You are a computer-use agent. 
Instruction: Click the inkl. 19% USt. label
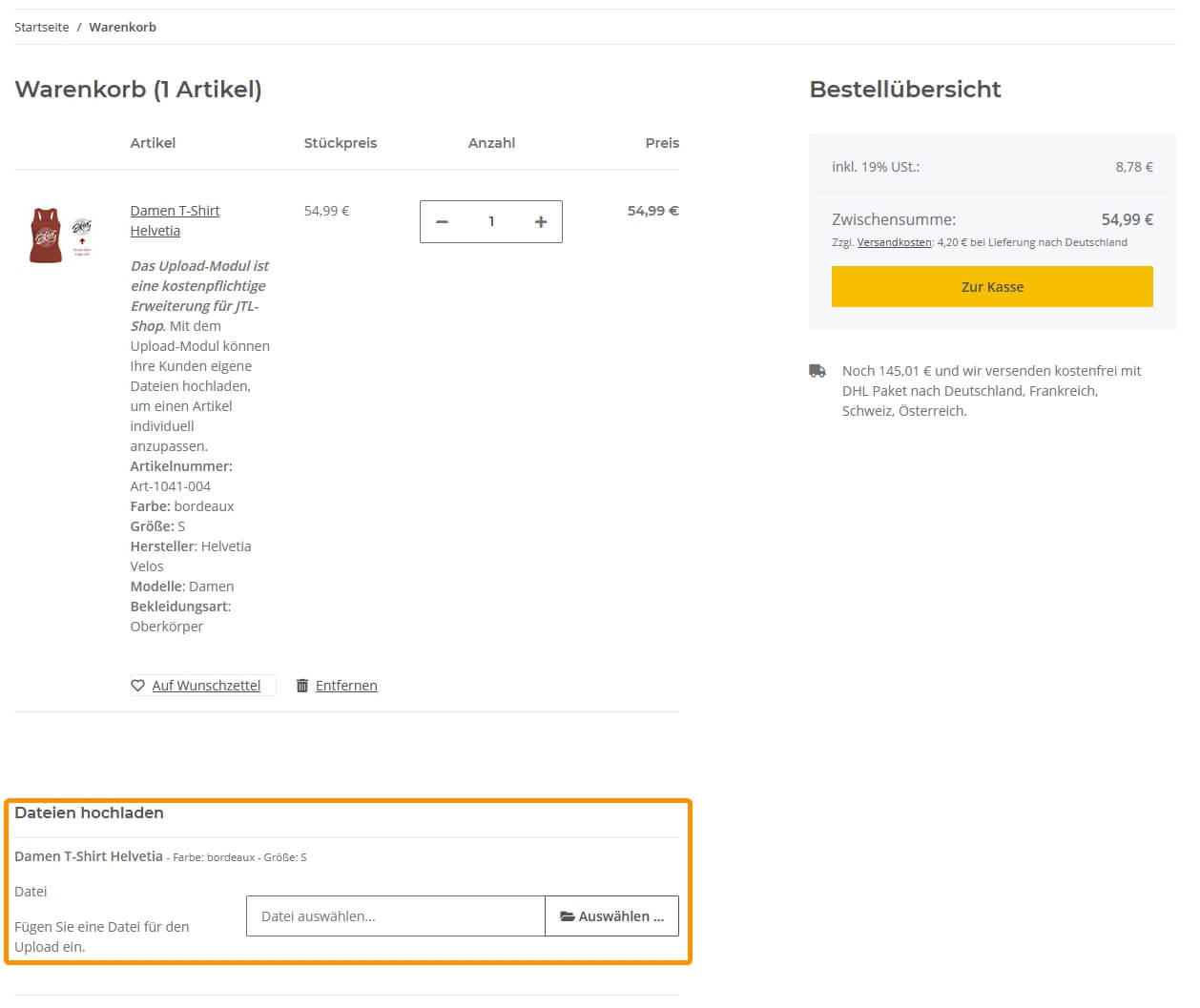[876, 167]
